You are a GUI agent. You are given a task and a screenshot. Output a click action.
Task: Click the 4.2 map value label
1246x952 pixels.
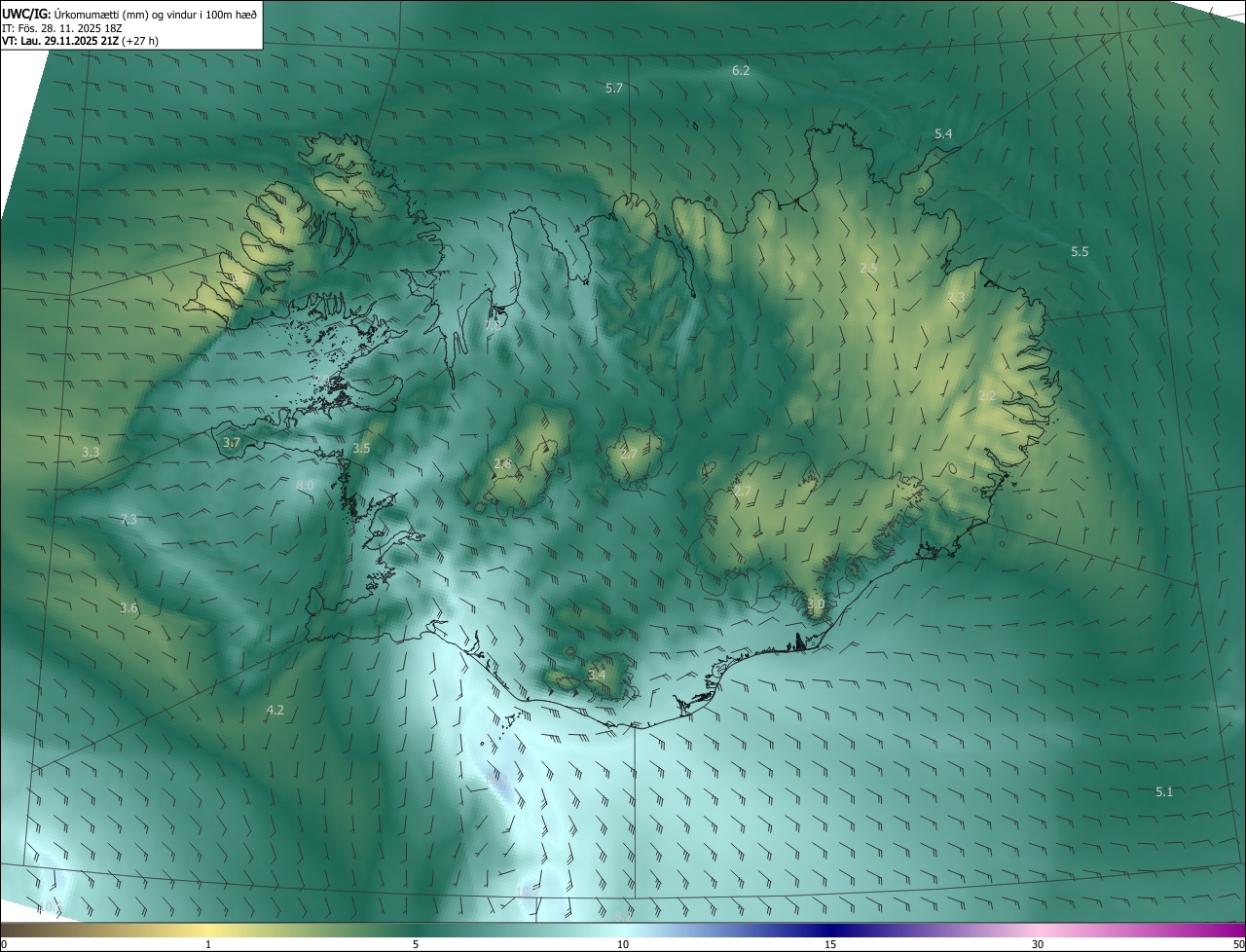pyautogui.click(x=275, y=710)
